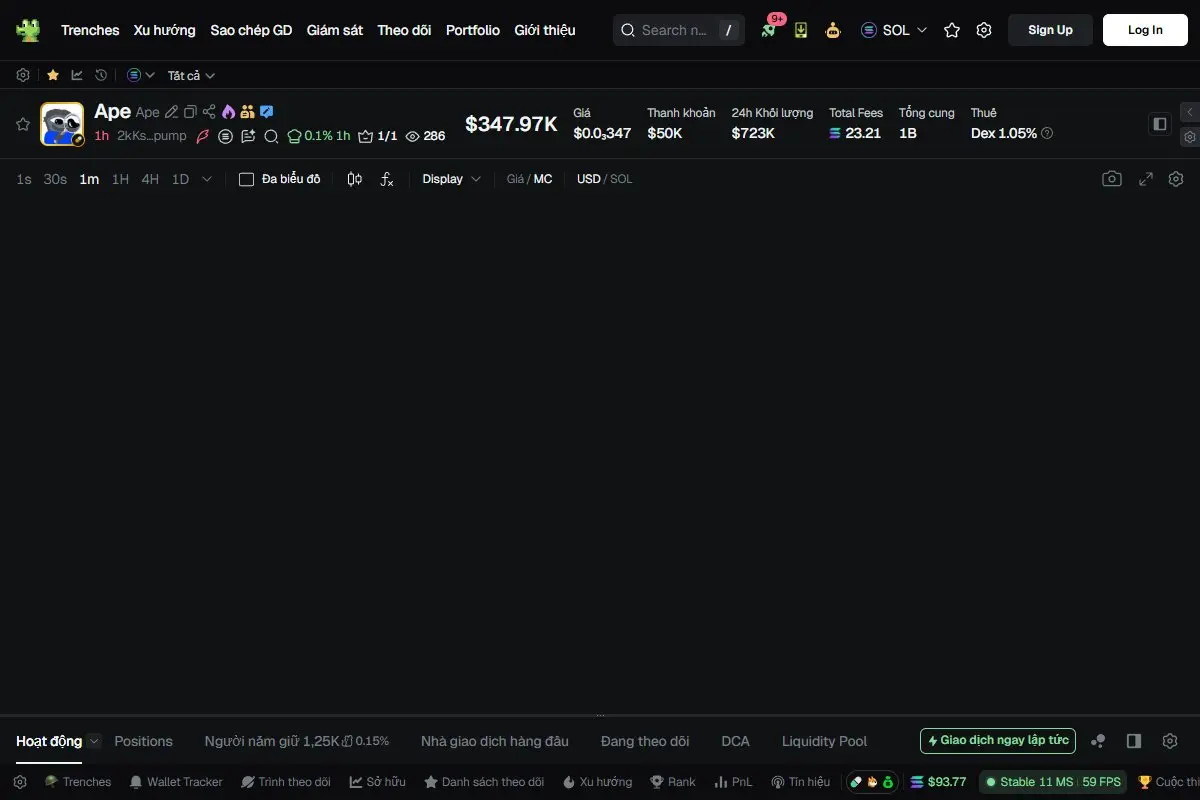
Task: Select the yellow star watchlist filter
Action: [x=52, y=75]
